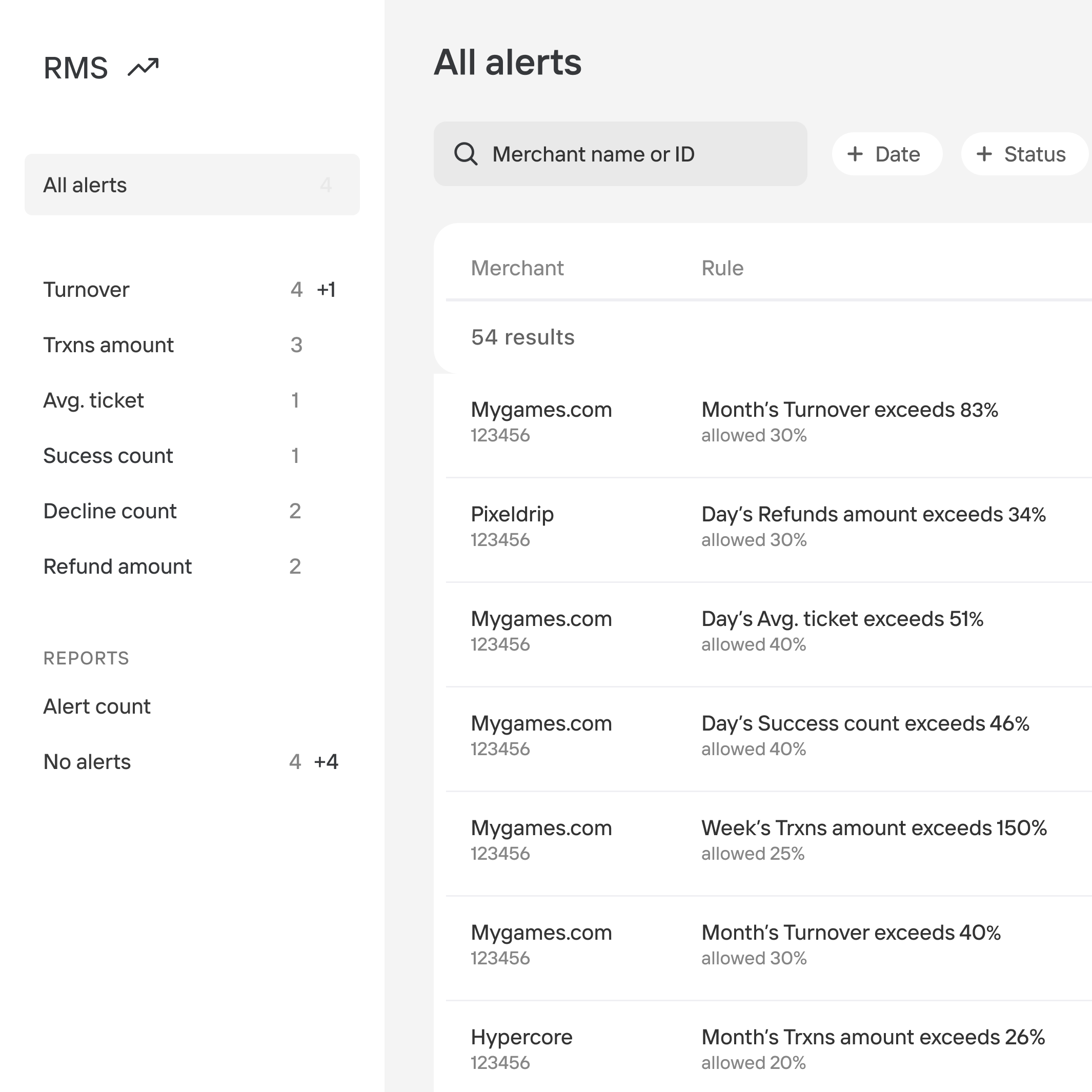Image resolution: width=1092 pixels, height=1092 pixels.
Task: Select Month's Turnover exceeds 40% rule
Action: [851, 933]
